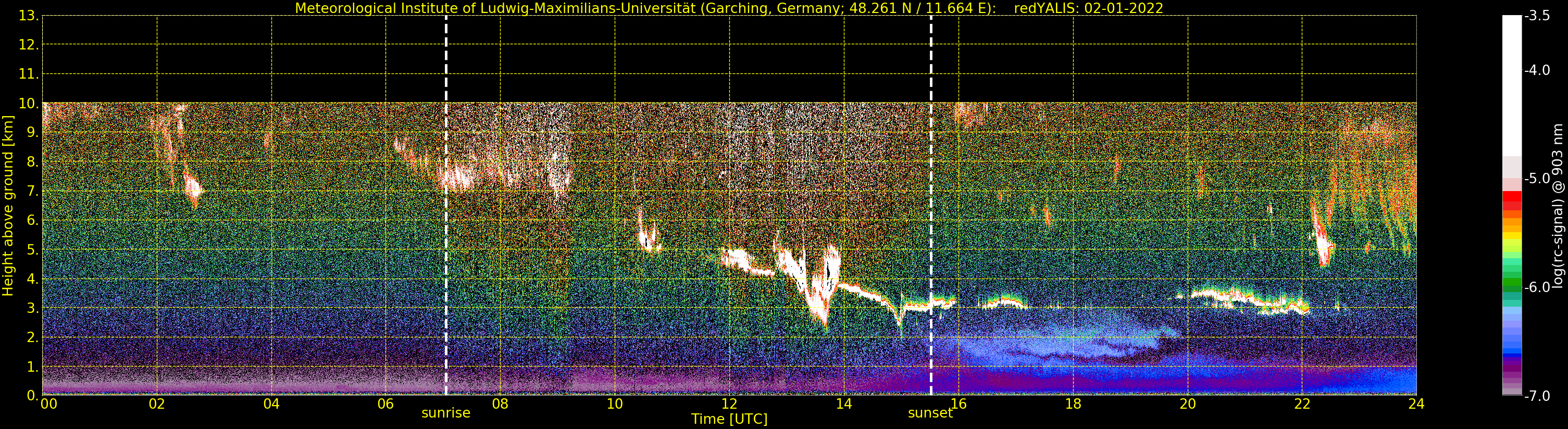Click the height axis tick label 2
Image resolution: width=1568 pixels, height=429 pixels.
click(32, 338)
